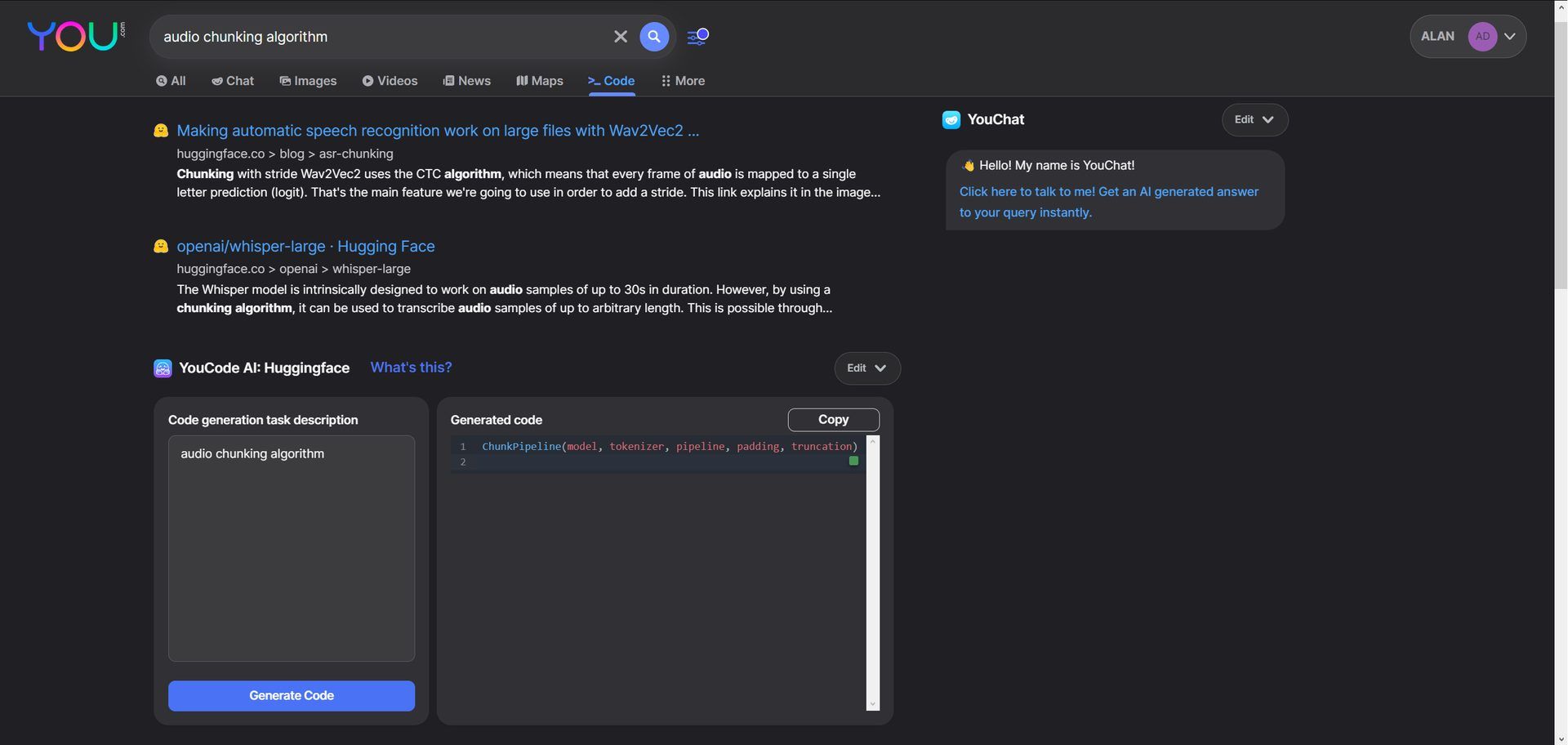This screenshot has width=1568, height=745.
Task: Open the More apps menu
Action: point(684,81)
